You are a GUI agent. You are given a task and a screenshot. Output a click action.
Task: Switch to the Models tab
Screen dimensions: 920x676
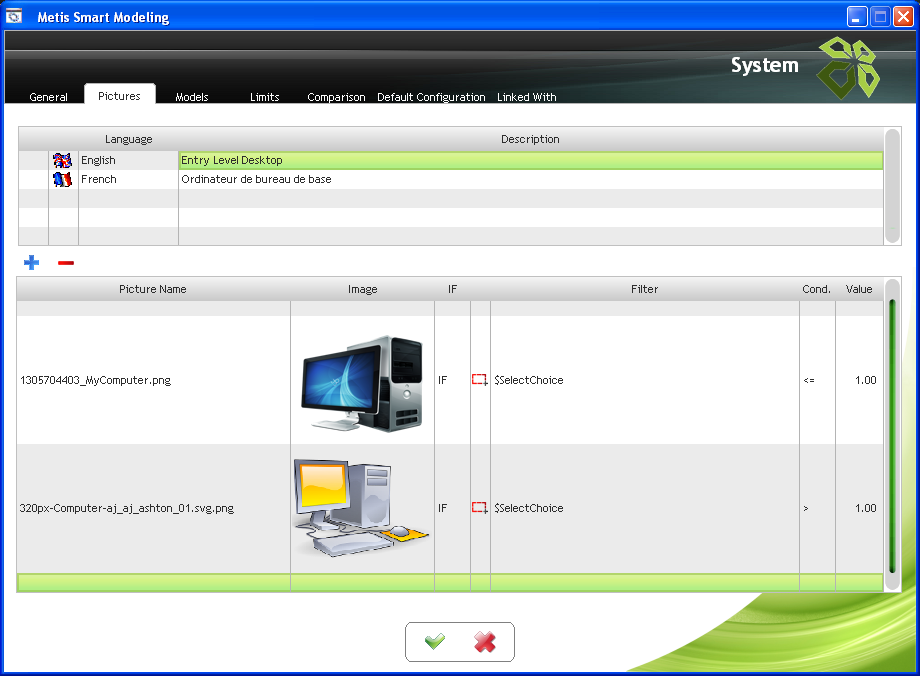coord(192,97)
